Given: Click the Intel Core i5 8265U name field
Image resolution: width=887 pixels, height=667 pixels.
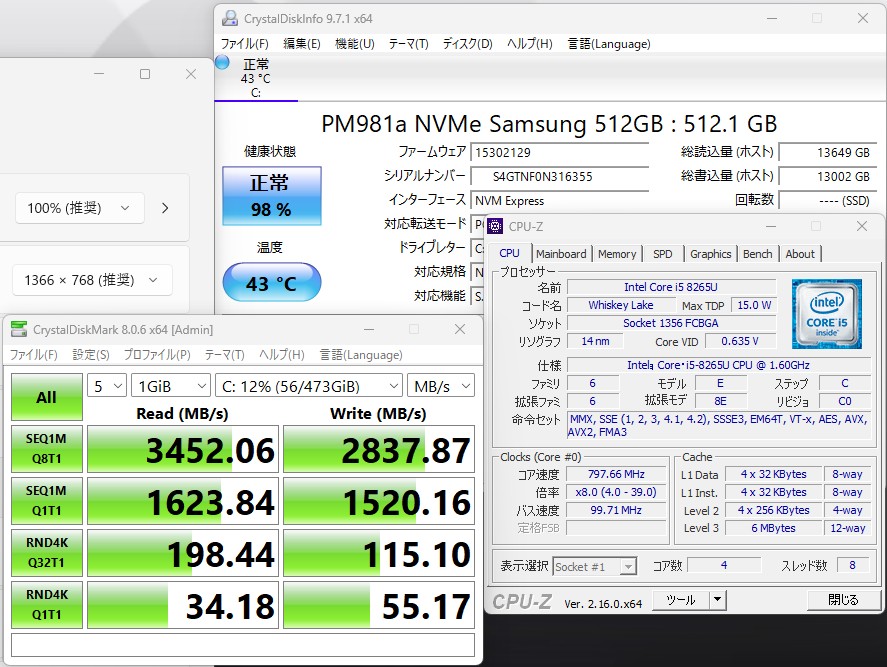Looking at the screenshot, I should [671, 287].
